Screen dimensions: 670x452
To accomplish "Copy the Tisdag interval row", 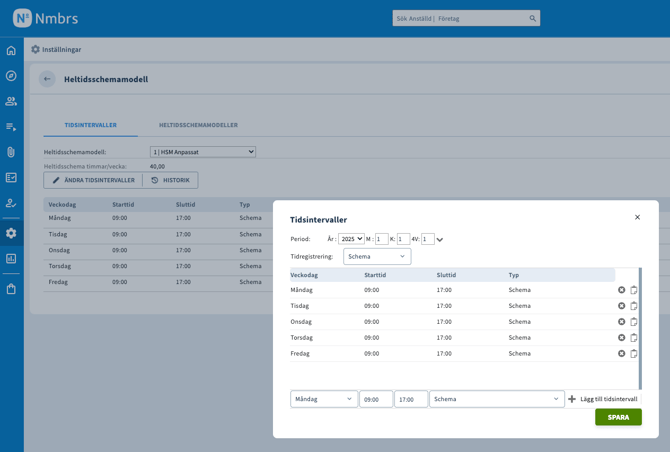I will point(634,306).
